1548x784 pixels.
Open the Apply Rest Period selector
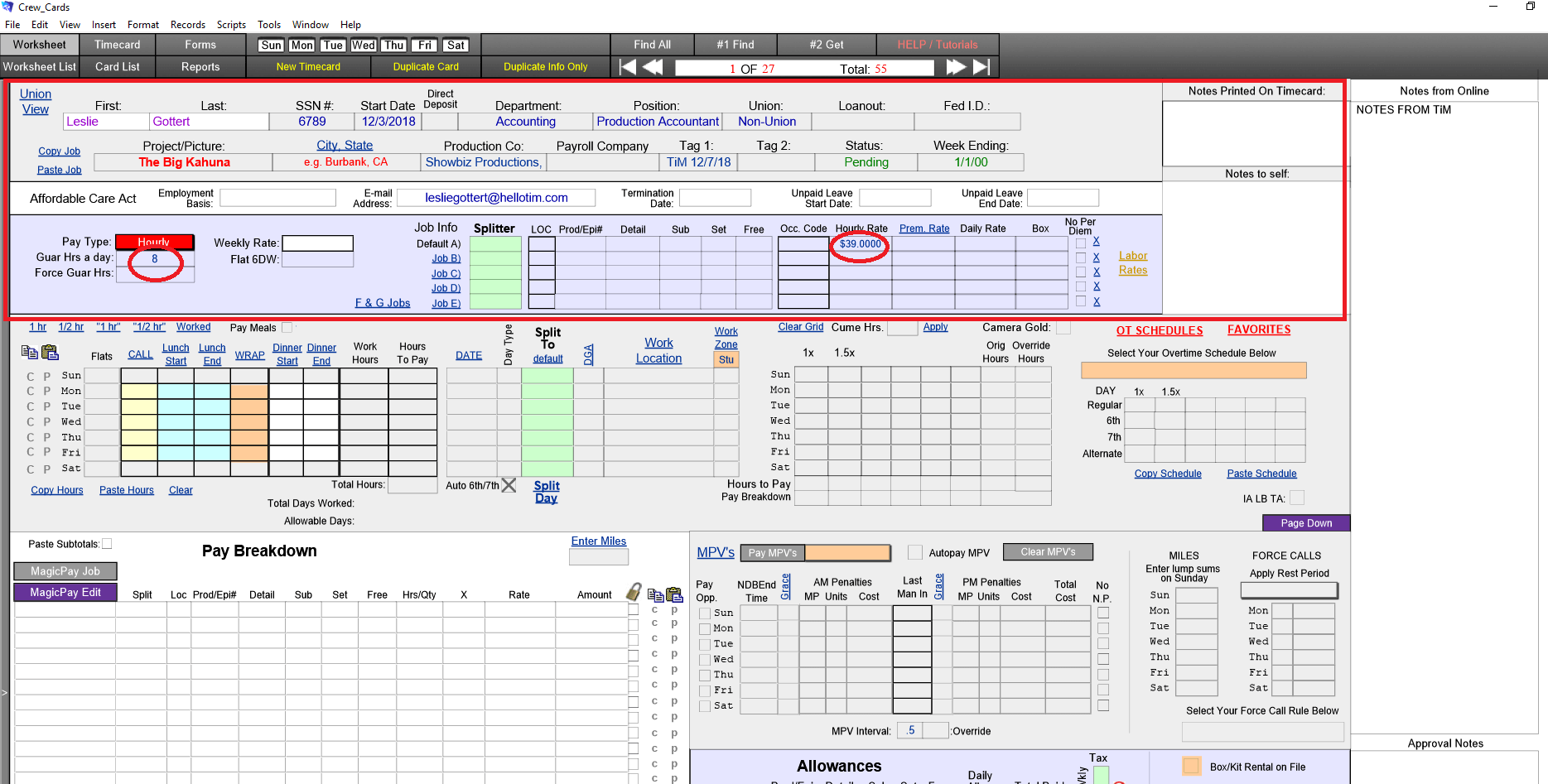click(1289, 590)
